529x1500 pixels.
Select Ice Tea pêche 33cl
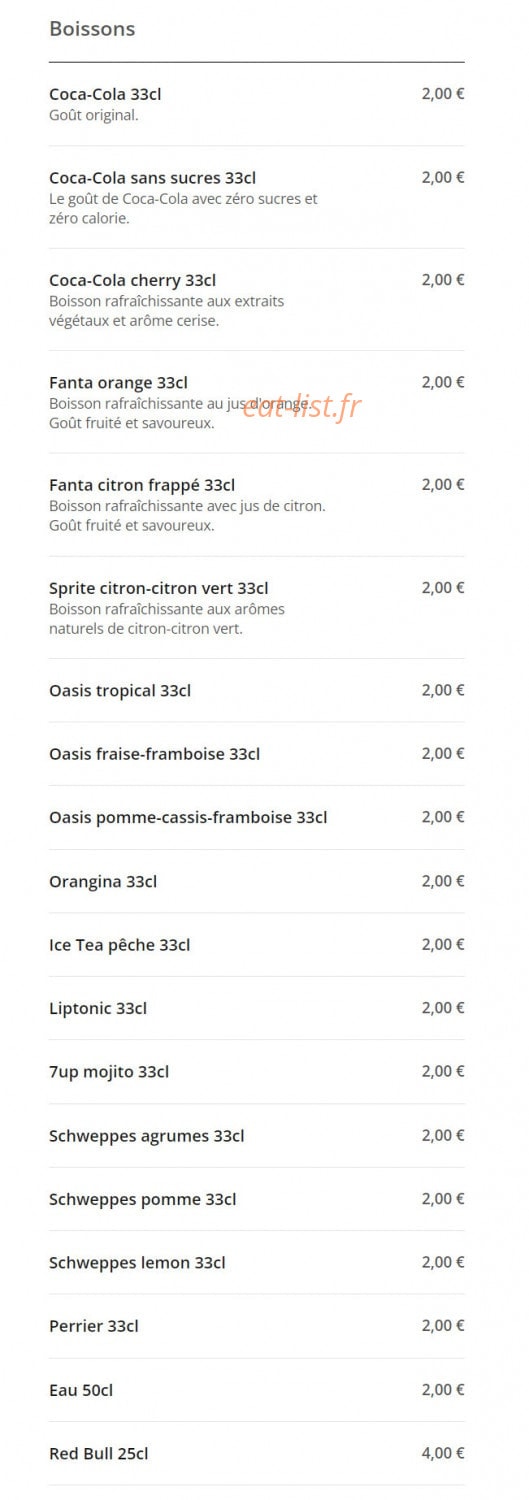[x=256, y=944]
